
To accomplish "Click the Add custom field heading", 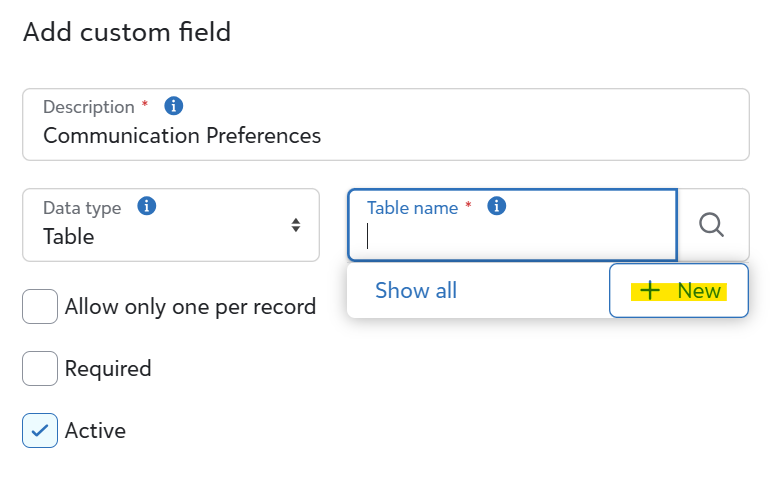I will 127,32.
